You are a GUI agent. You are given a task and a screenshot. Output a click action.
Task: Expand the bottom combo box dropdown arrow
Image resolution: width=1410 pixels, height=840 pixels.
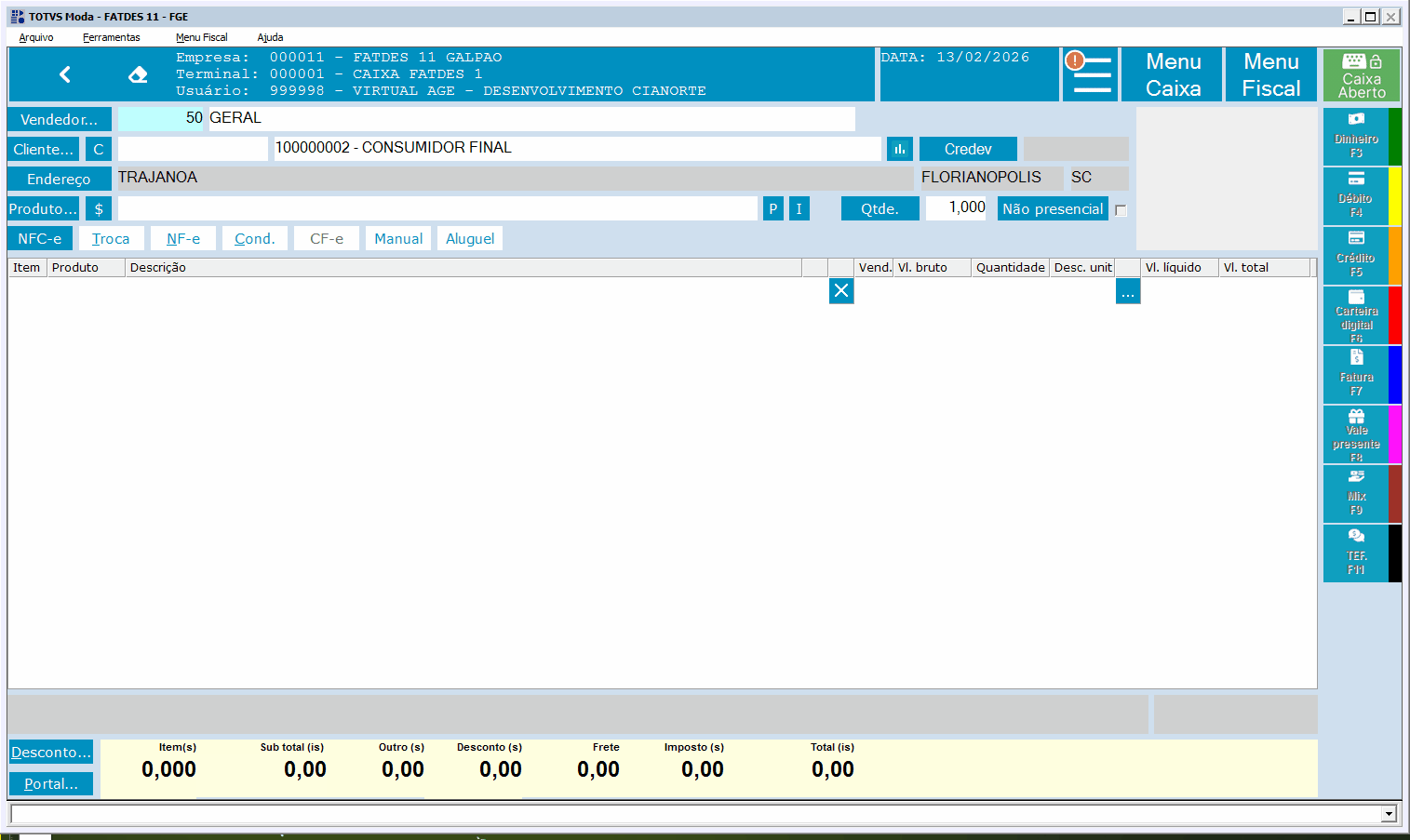pyautogui.click(x=1389, y=814)
